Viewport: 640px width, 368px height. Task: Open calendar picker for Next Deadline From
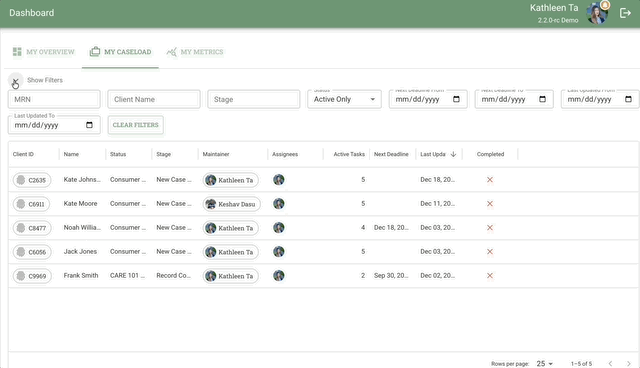point(456,99)
